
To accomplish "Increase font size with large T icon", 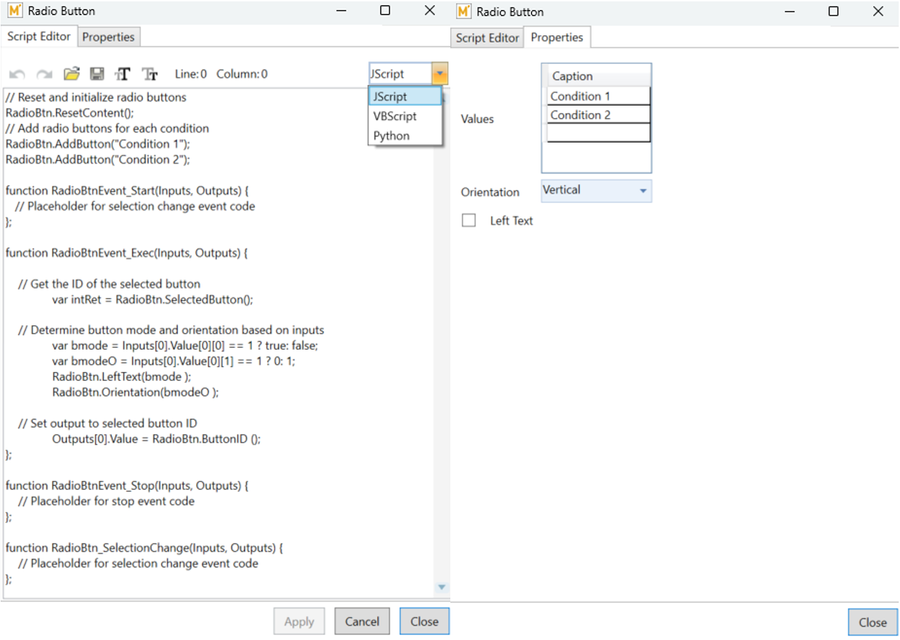I will [123, 74].
